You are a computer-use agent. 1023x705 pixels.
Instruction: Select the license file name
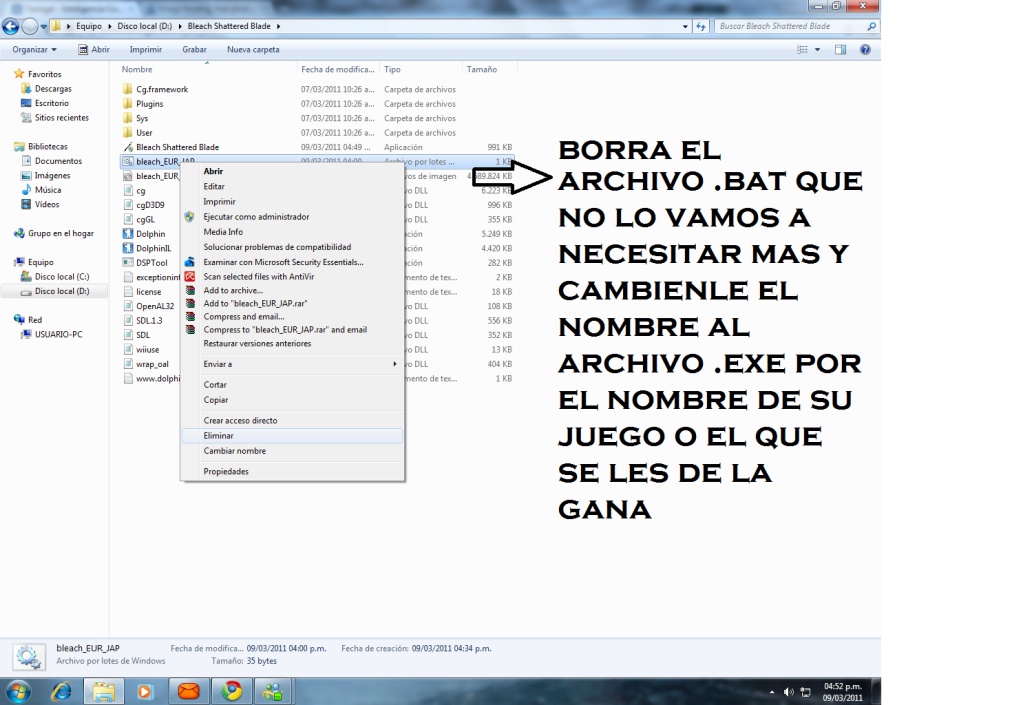(149, 292)
